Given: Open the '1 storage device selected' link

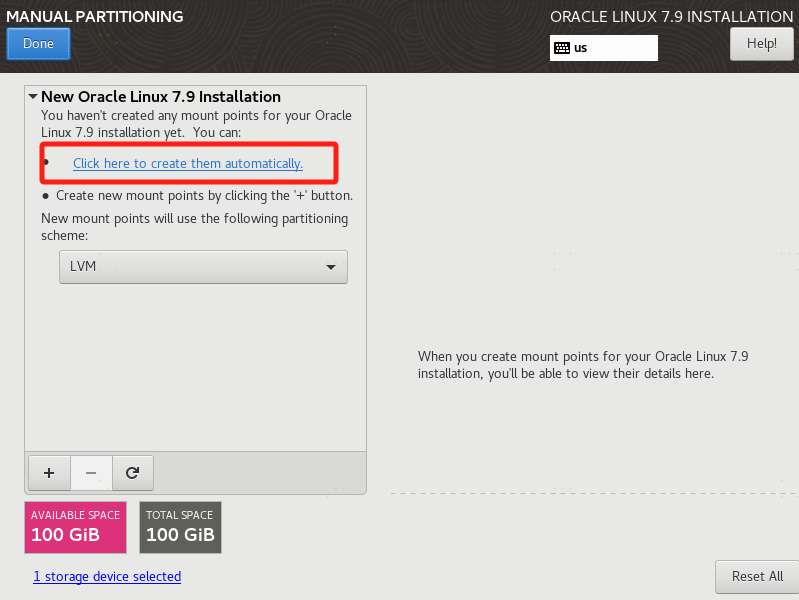Looking at the screenshot, I should 107,576.
